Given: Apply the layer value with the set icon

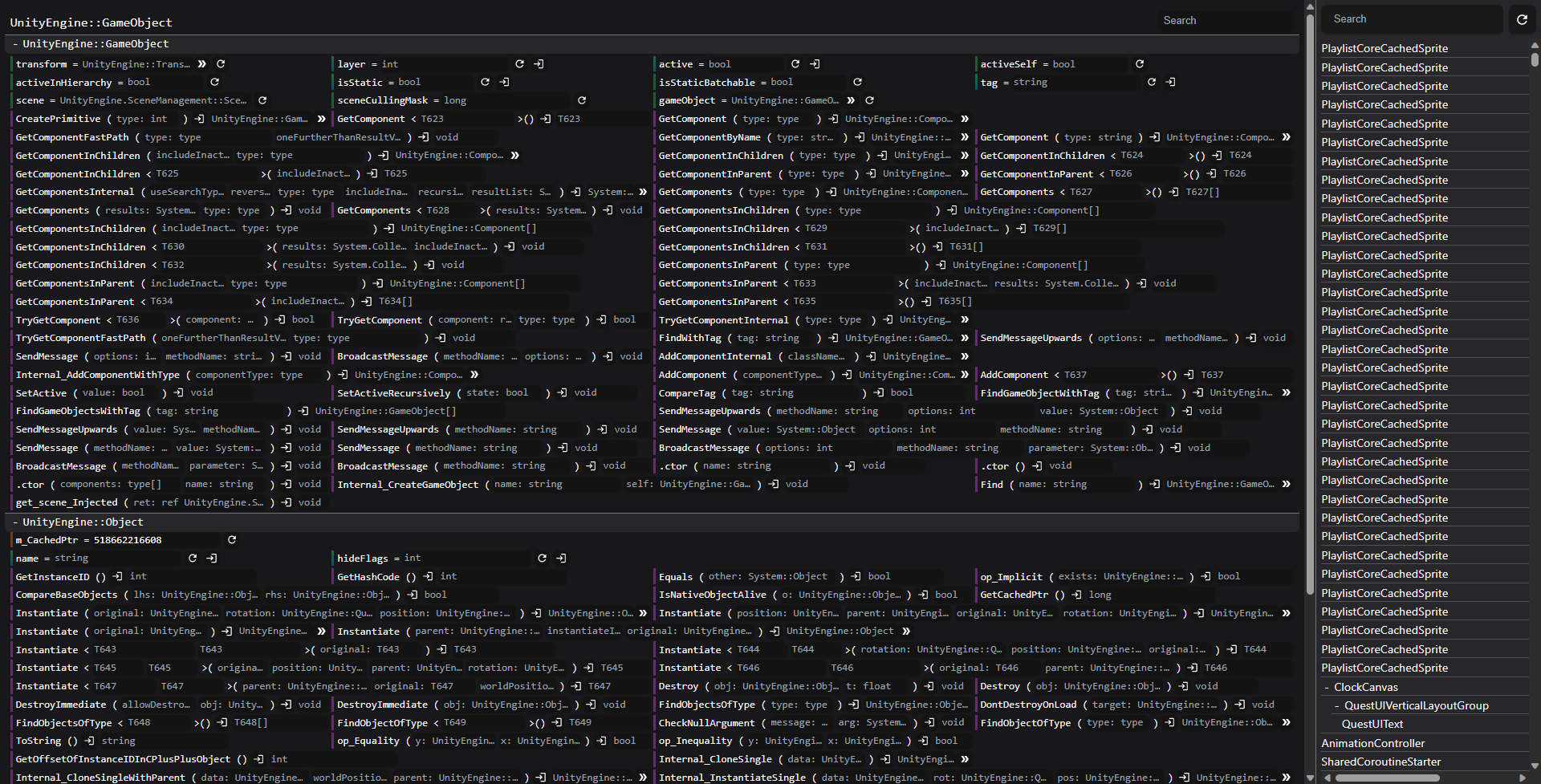Looking at the screenshot, I should point(539,64).
